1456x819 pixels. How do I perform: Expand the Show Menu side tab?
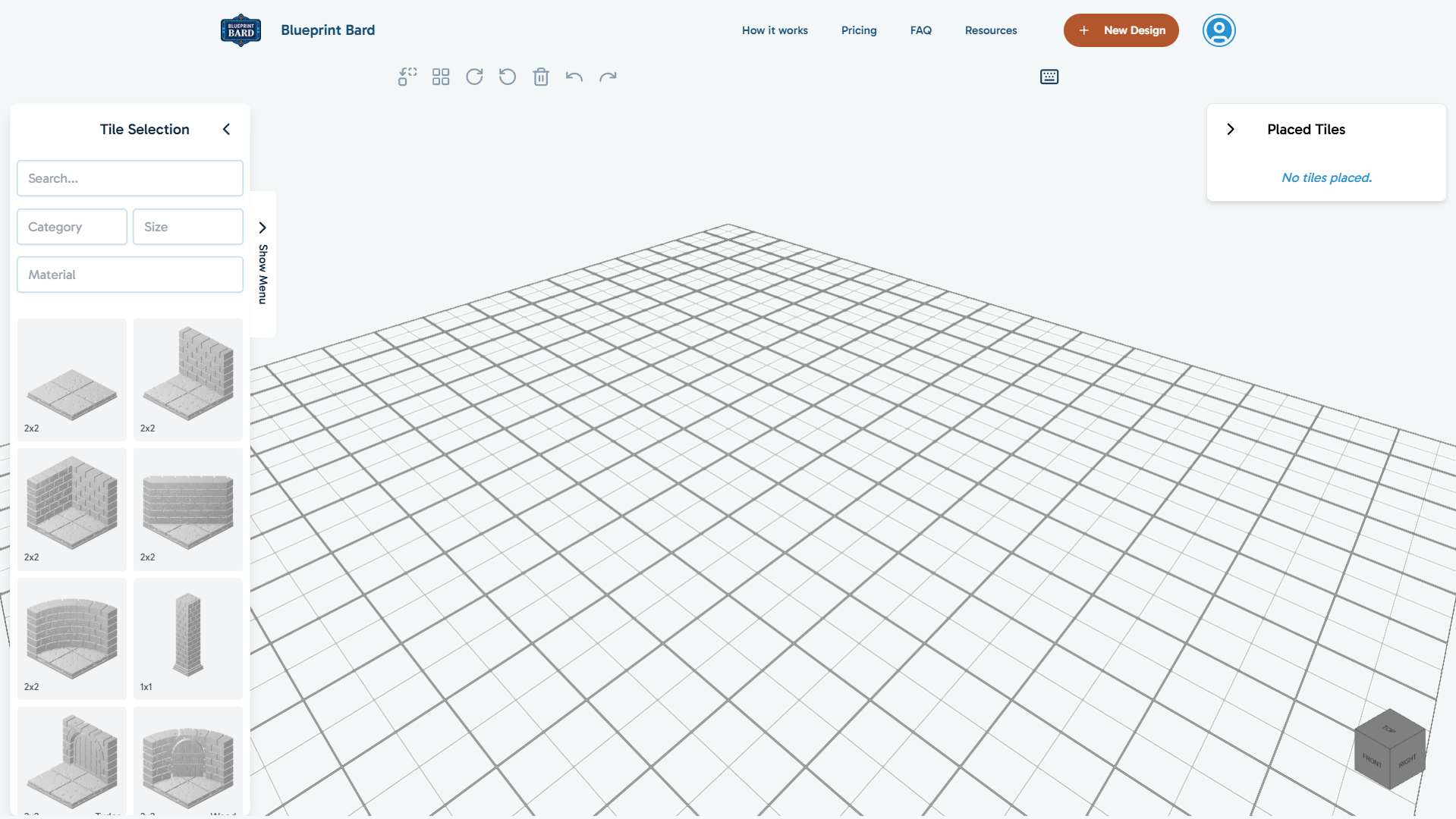pyautogui.click(x=263, y=262)
